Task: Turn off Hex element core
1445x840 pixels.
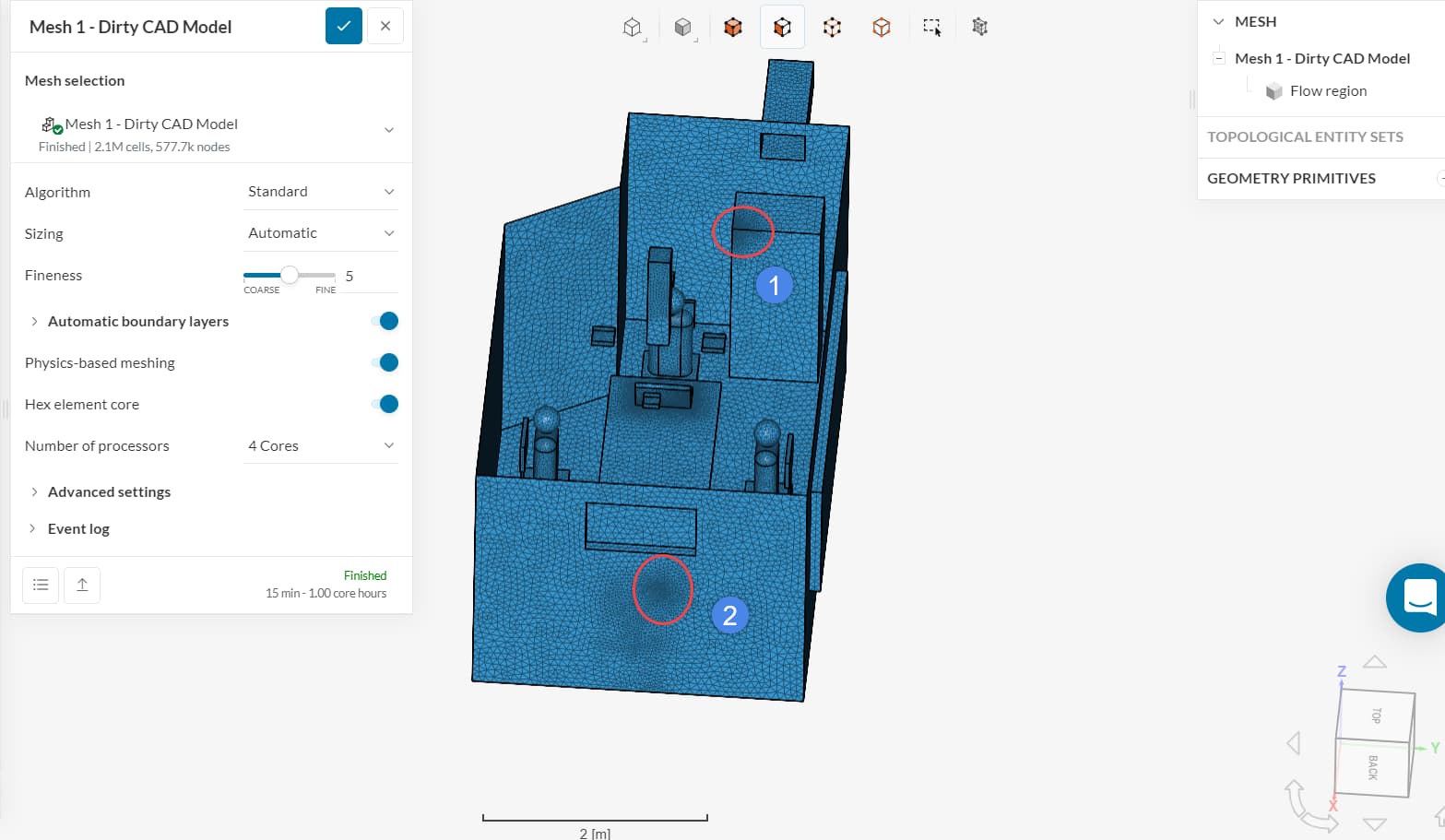Action: 385,404
